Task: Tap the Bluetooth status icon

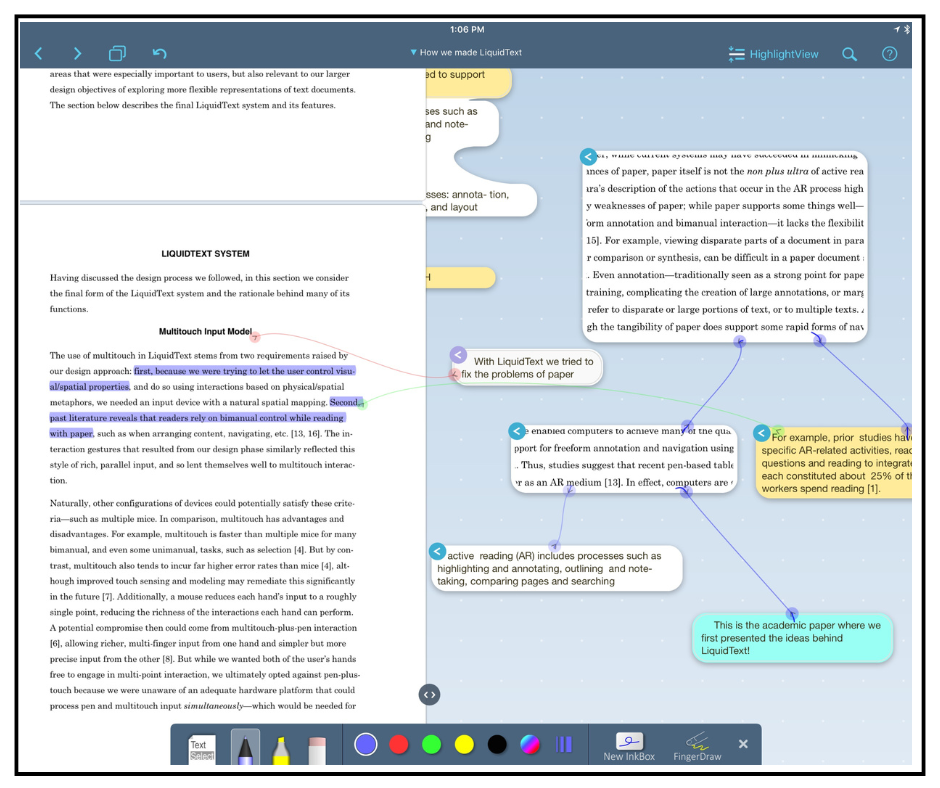Action: (x=907, y=29)
